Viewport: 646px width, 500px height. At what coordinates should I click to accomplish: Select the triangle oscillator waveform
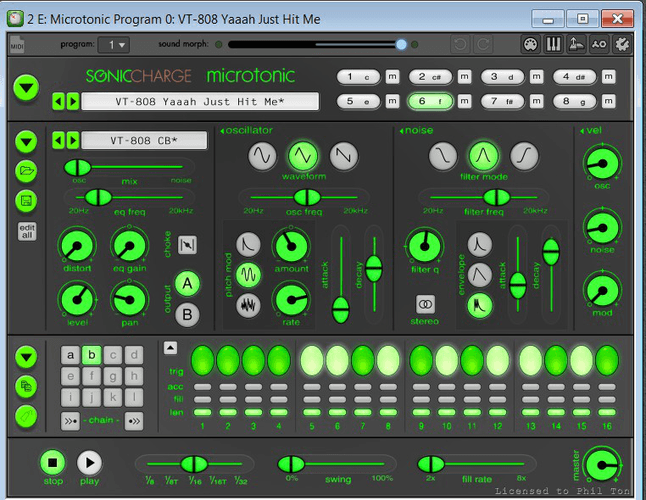point(303,156)
